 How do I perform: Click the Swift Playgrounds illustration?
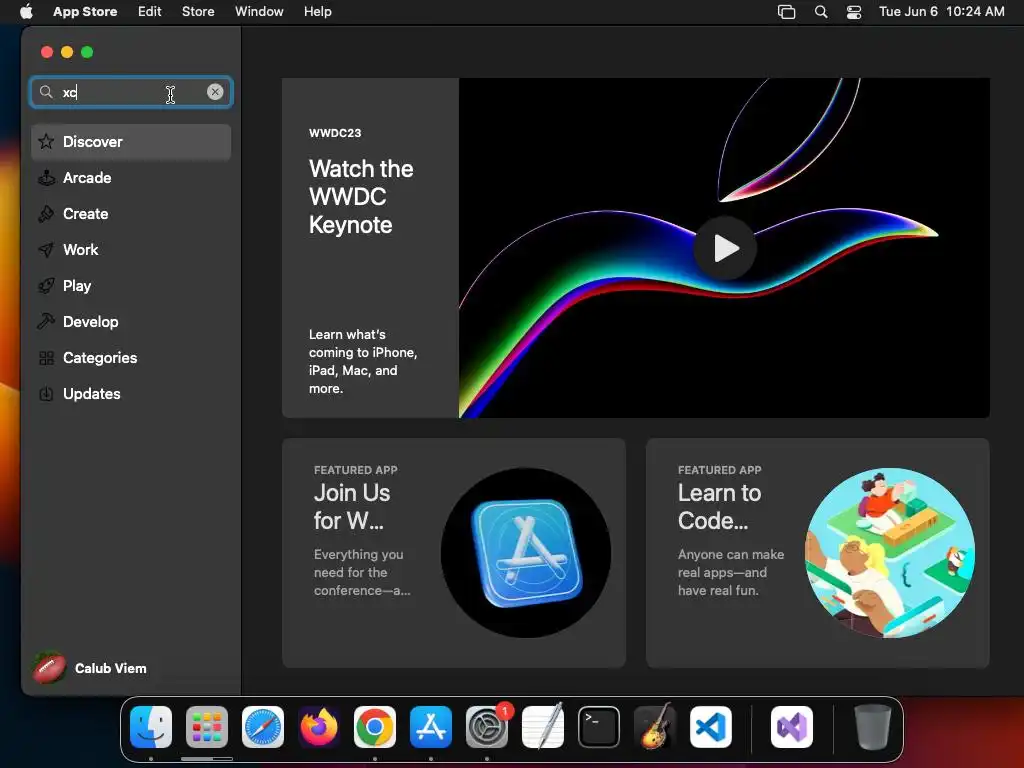(x=890, y=552)
